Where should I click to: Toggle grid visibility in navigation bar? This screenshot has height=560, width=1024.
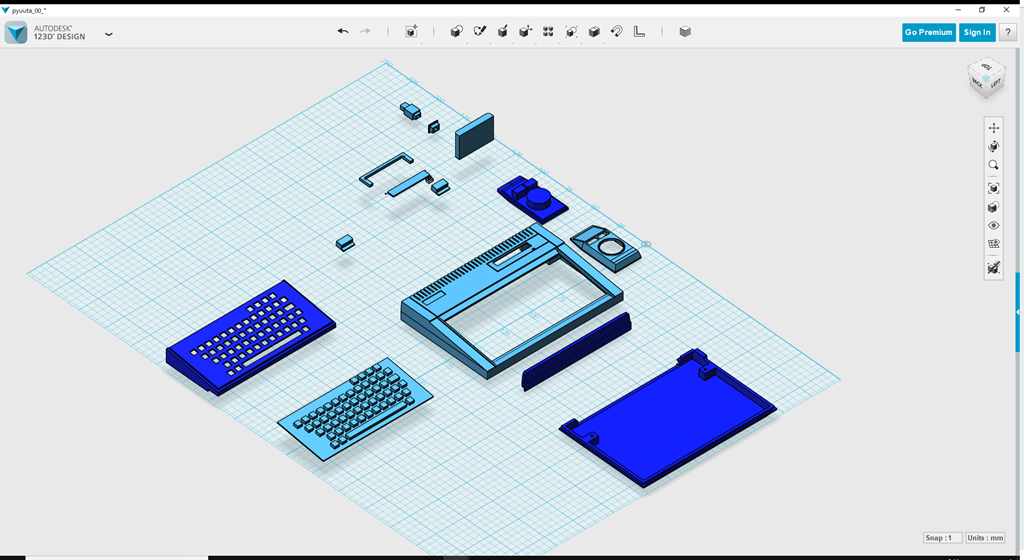[993, 244]
